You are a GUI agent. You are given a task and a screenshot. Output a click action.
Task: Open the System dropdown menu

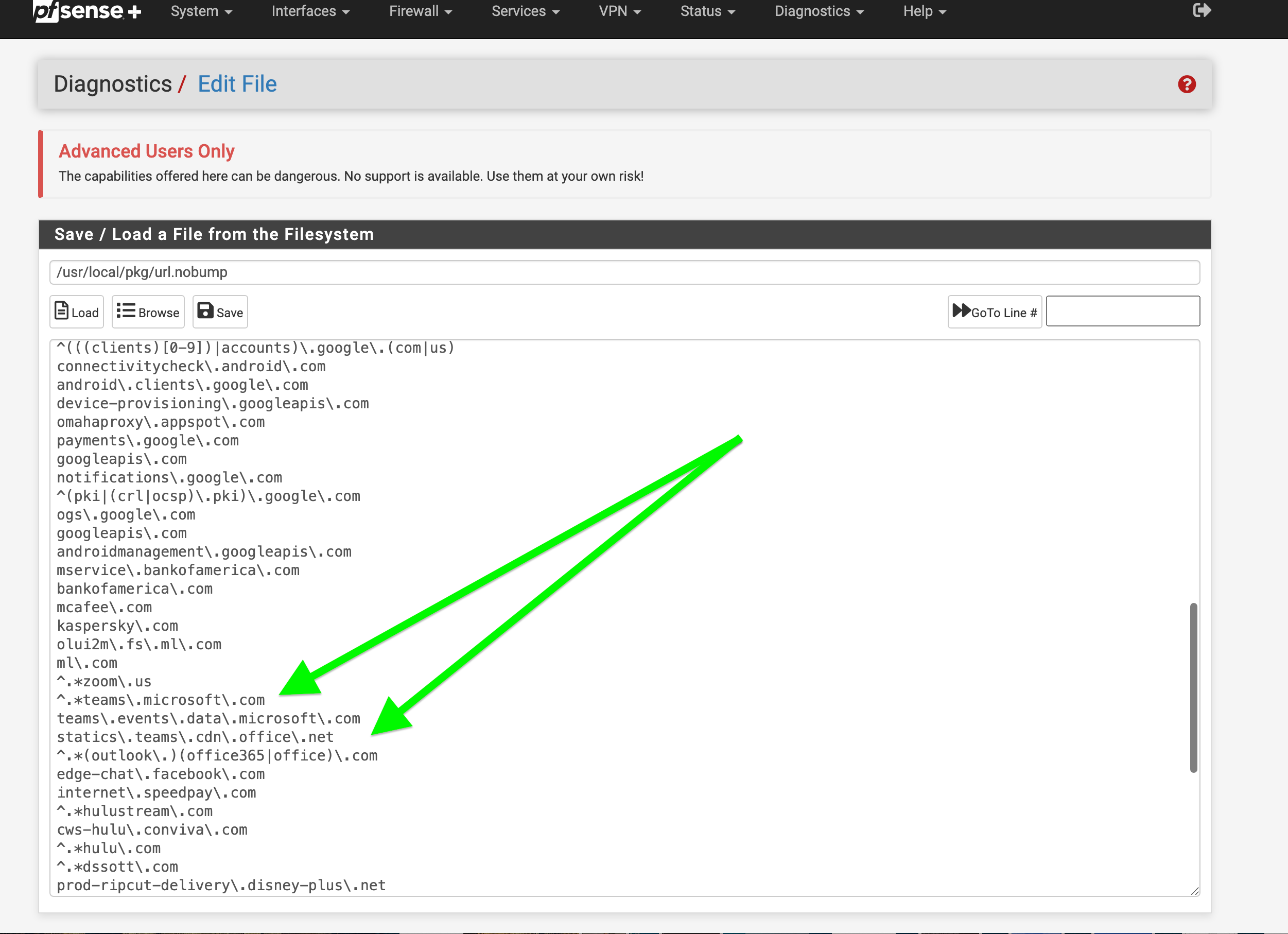[202, 11]
